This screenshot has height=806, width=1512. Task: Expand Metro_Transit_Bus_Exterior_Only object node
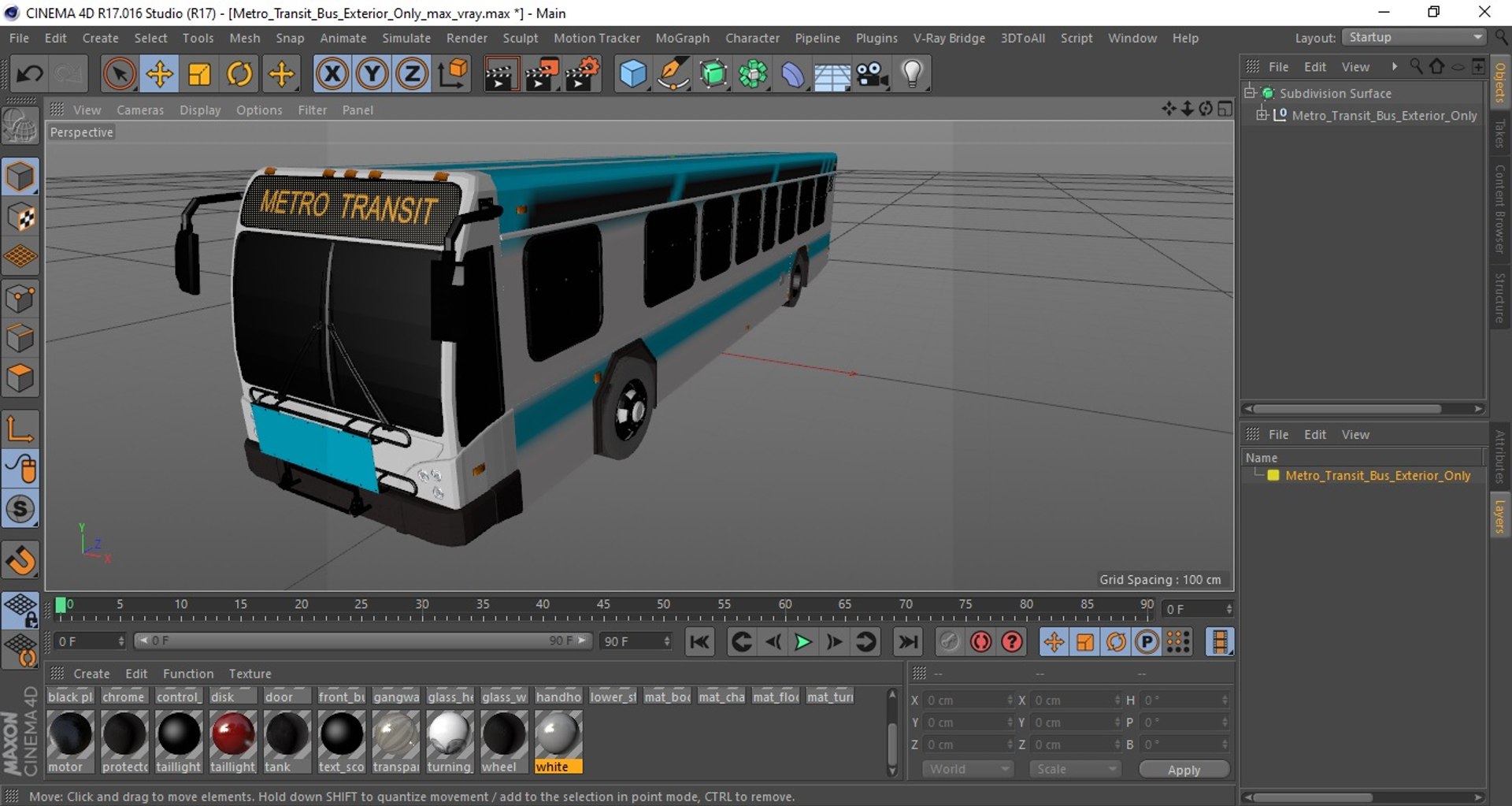click(x=1262, y=115)
